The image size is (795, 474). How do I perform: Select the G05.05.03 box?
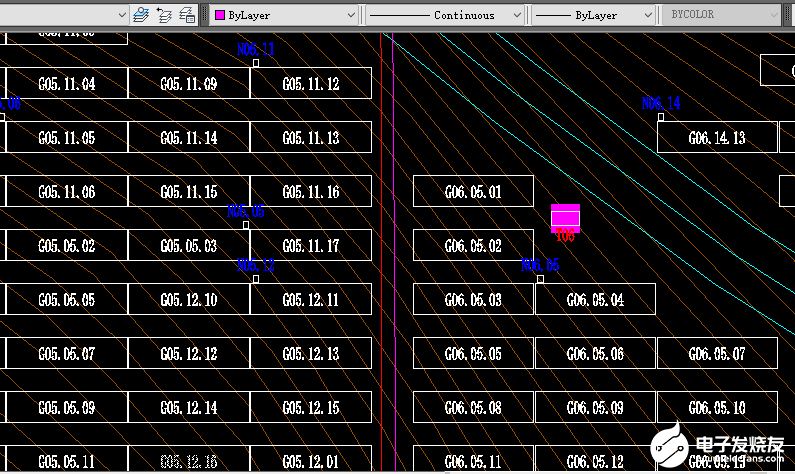pyautogui.click(x=189, y=245)
